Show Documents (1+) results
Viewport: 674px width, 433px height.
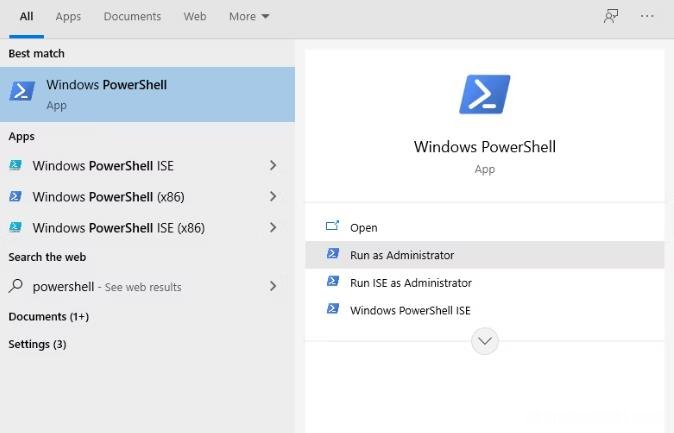(49, 317)
